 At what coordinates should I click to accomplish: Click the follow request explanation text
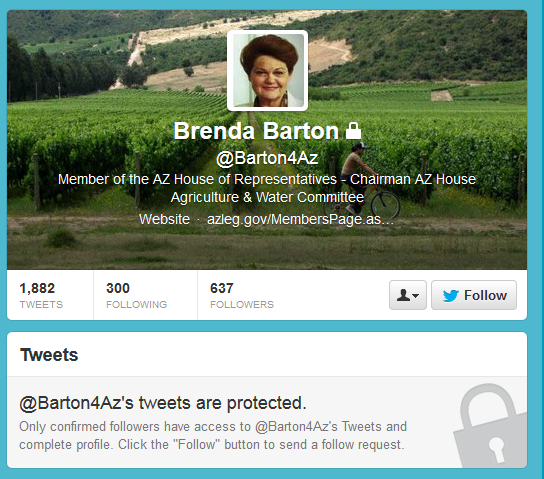pyautogui.click(x=213, y=435)
